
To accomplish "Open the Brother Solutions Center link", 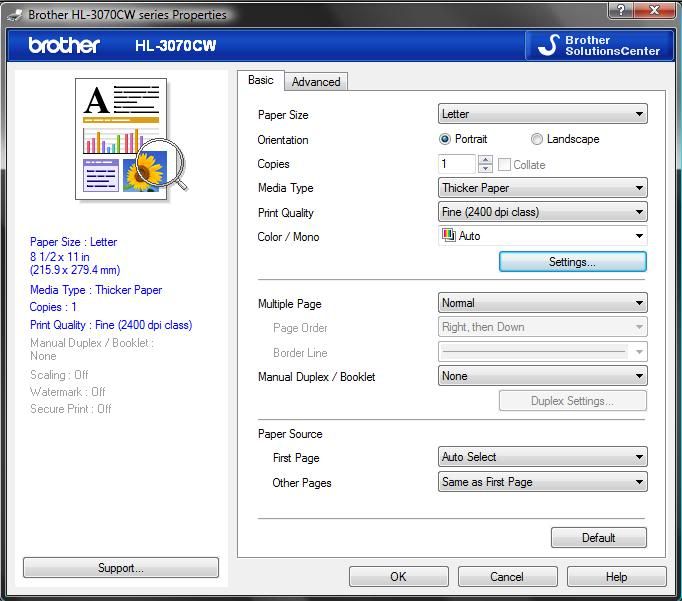I will [x=597, y=45].
